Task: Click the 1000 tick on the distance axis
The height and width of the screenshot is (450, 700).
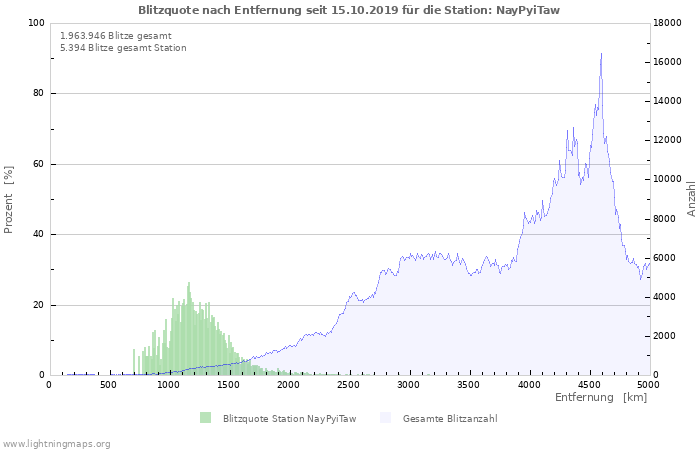Action: tap(169, 385)
